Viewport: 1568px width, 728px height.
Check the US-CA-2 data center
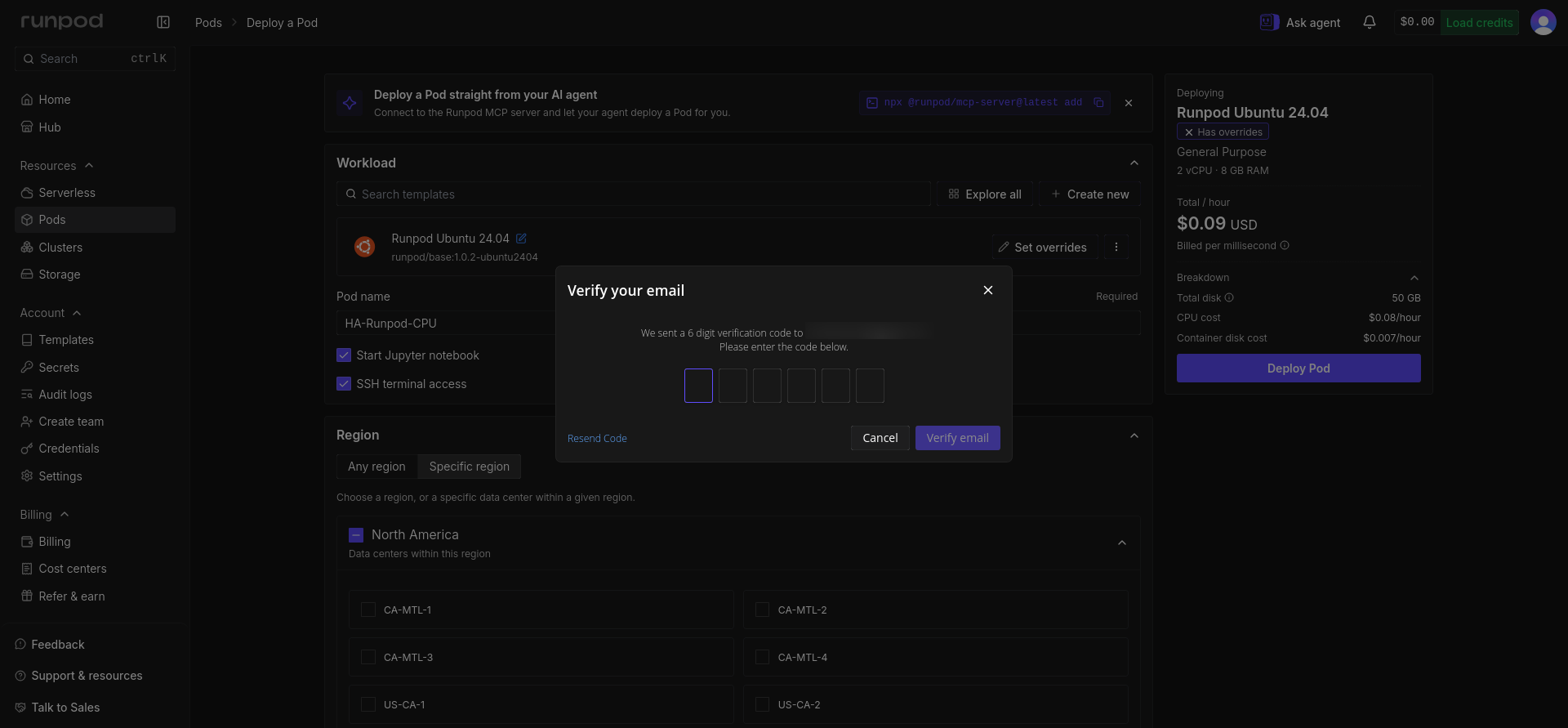[762, 705]
